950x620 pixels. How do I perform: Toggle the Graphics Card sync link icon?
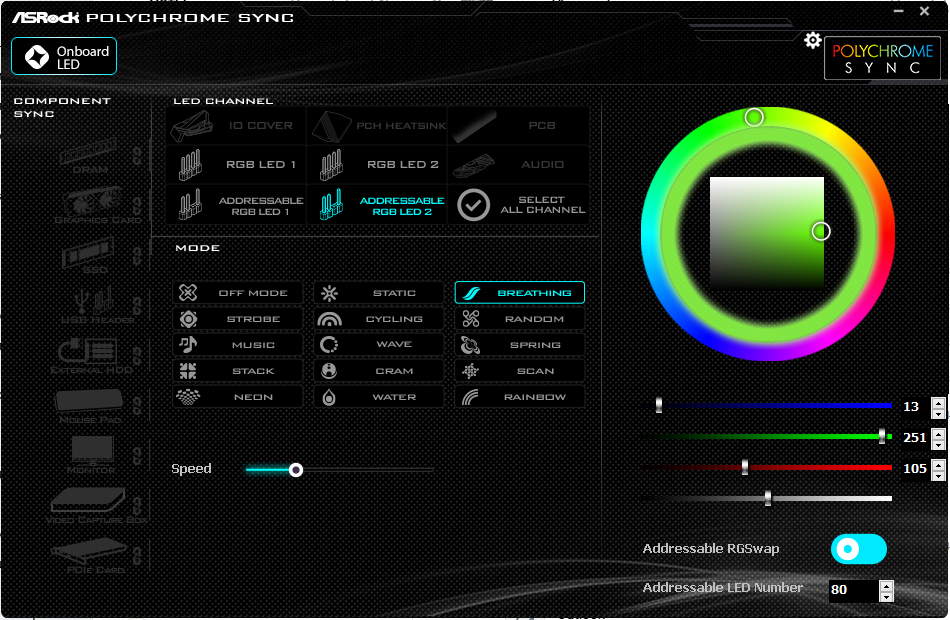coord(138,206)
